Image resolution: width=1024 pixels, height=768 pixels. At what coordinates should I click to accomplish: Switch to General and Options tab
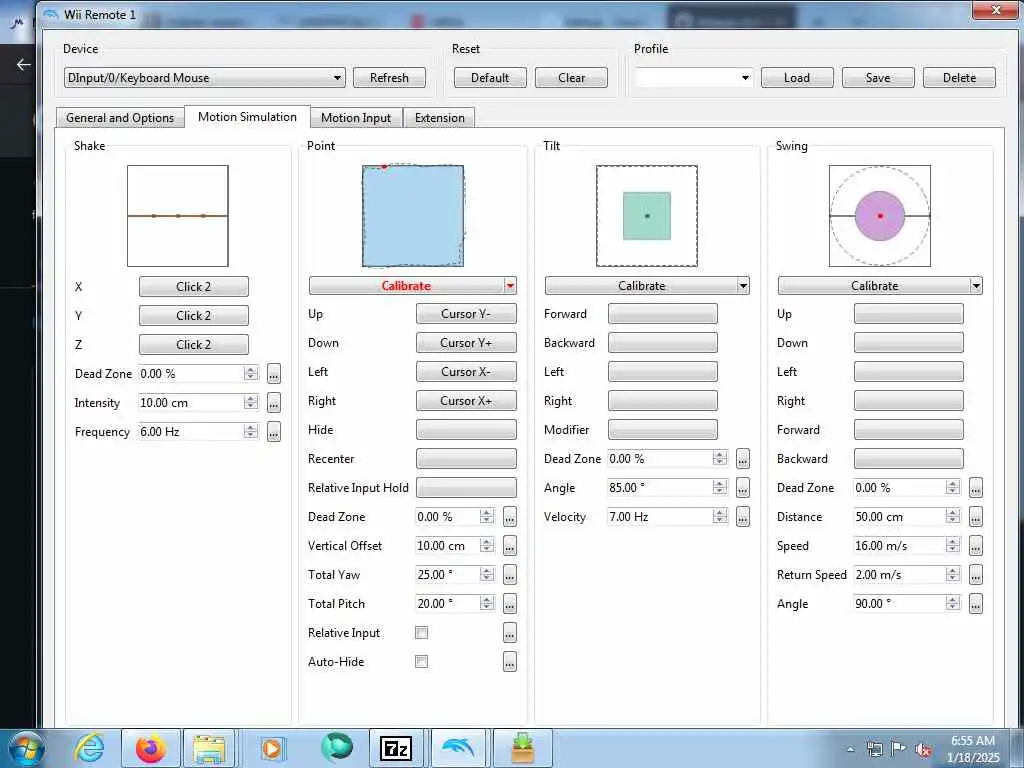tap(120, 118)
